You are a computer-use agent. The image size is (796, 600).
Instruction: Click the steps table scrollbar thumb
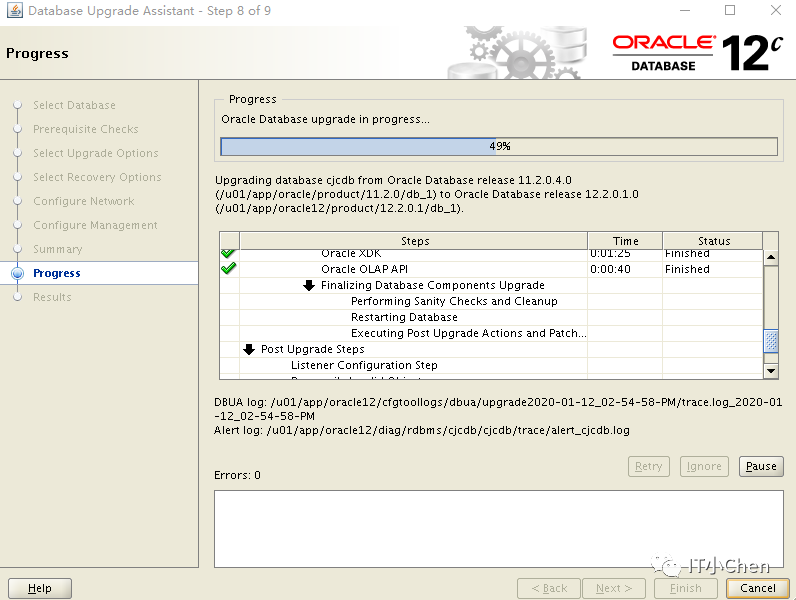click(771, 341)
